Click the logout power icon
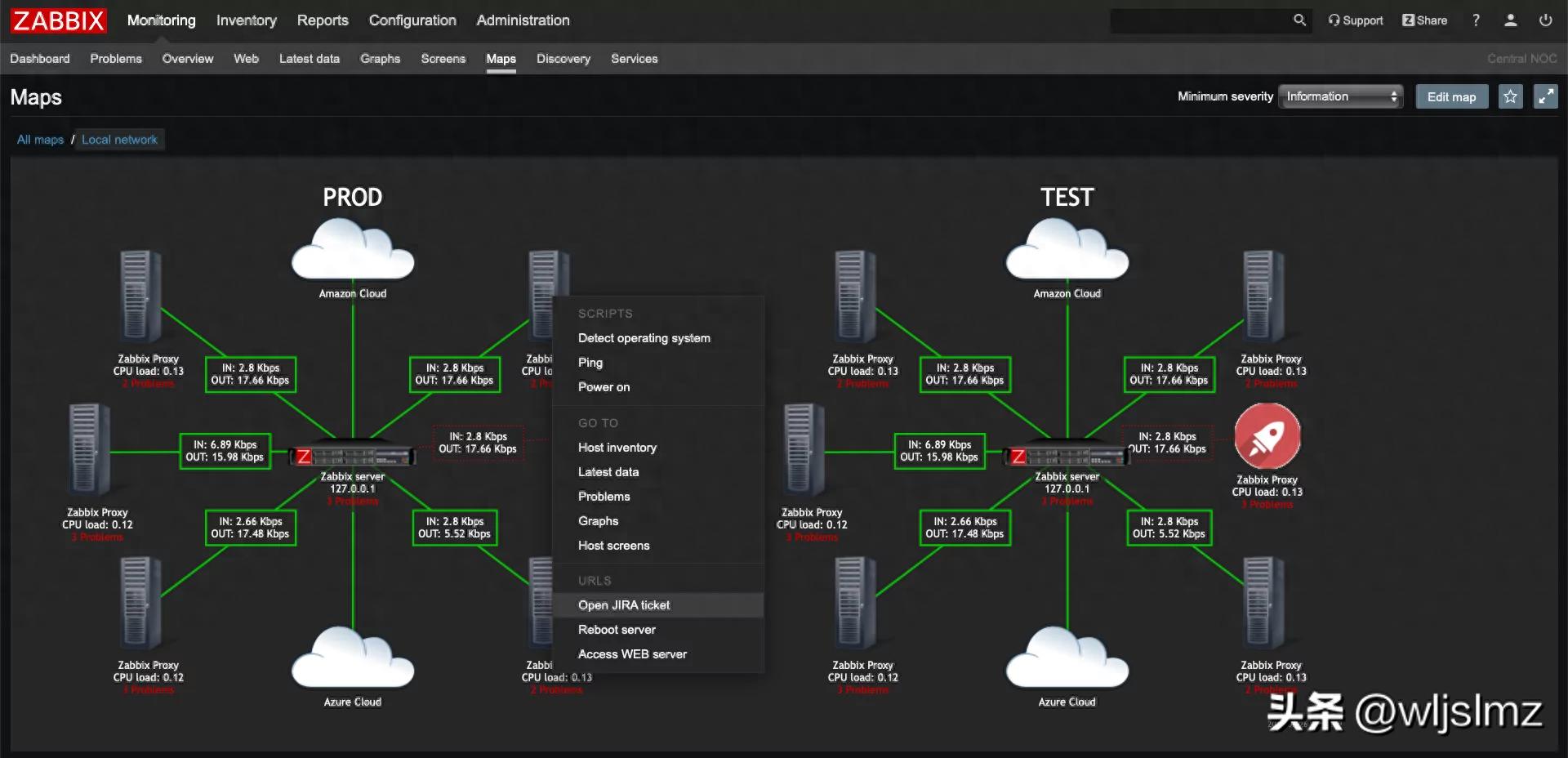Viewport: 1568px width, 758px height. tap(1546, 20)
